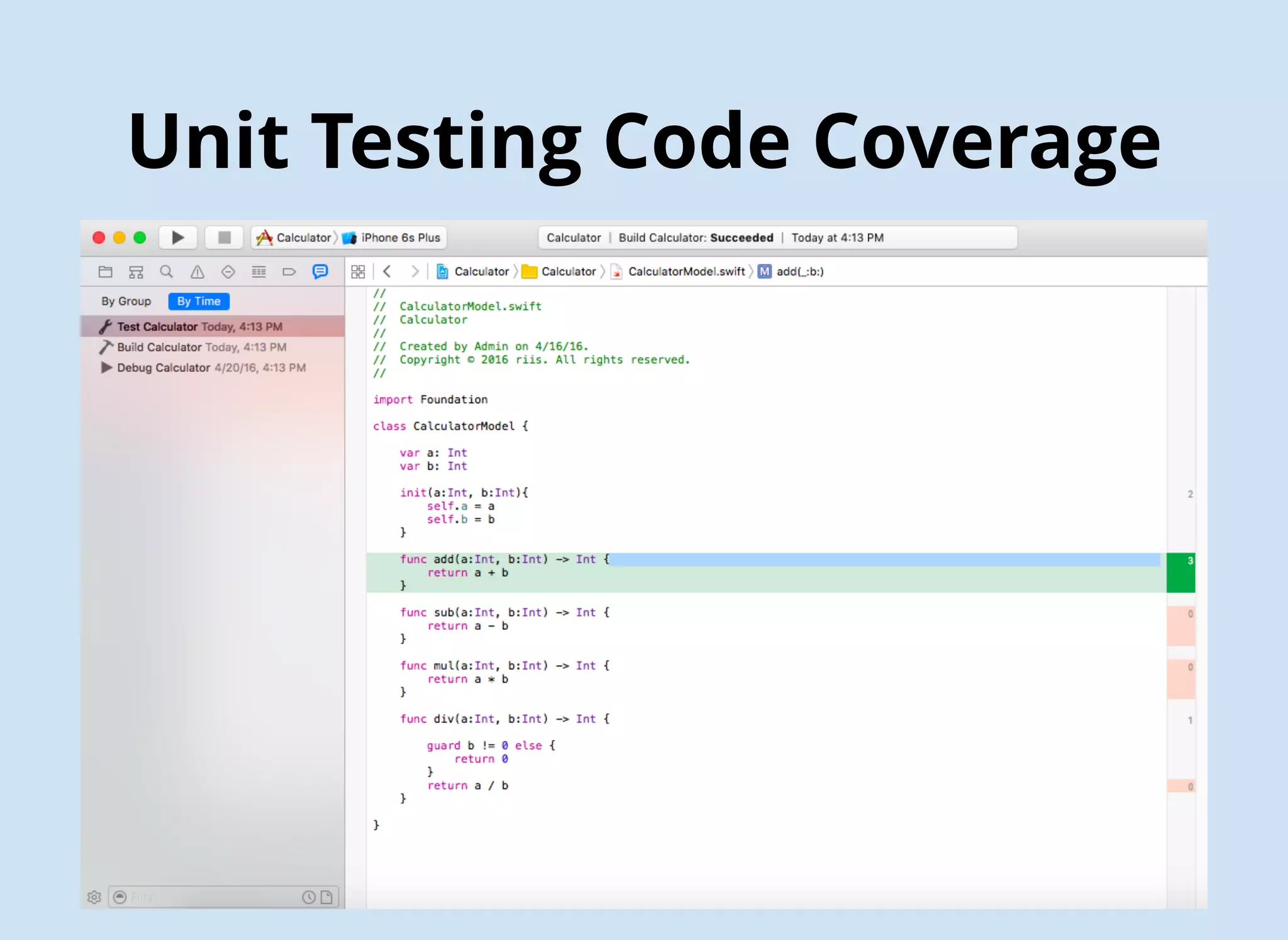Open the Calculator scheme selector
The height and width of the screenshot is (940, 1288).
click(303, 238)
